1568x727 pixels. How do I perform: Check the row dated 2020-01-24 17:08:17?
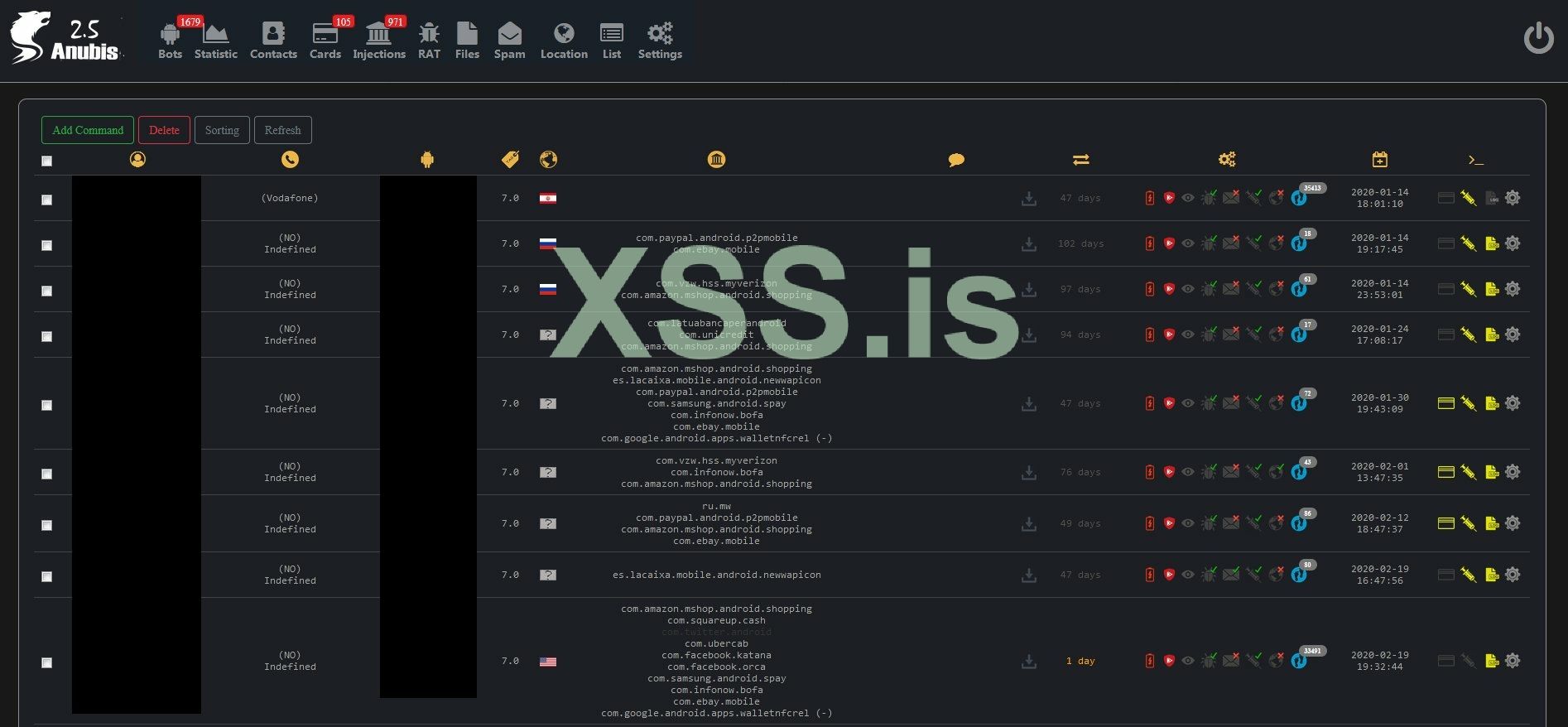point(47,336)
